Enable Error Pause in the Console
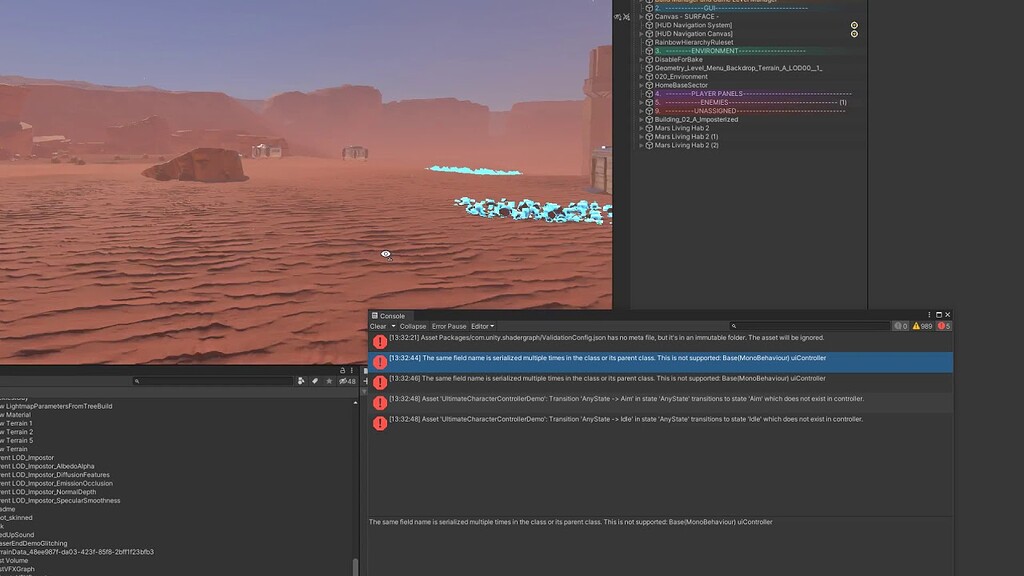This screenshot has height=576, width=1024. coord(448,326)
